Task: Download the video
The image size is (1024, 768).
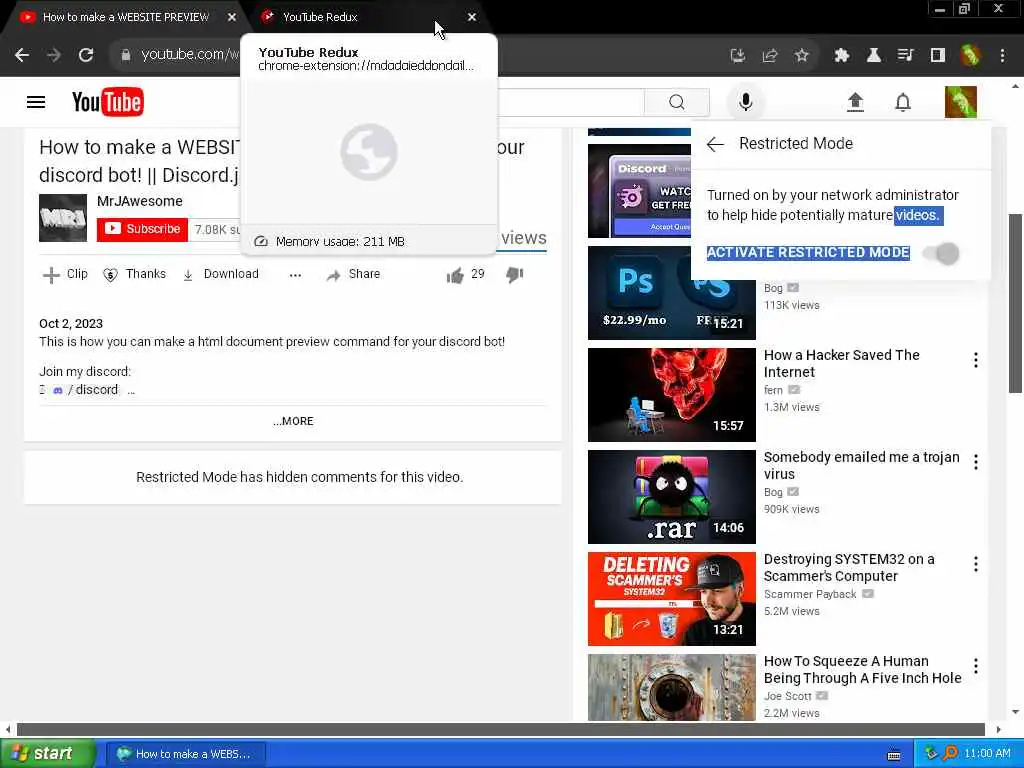Action: [x=220, y=274]
